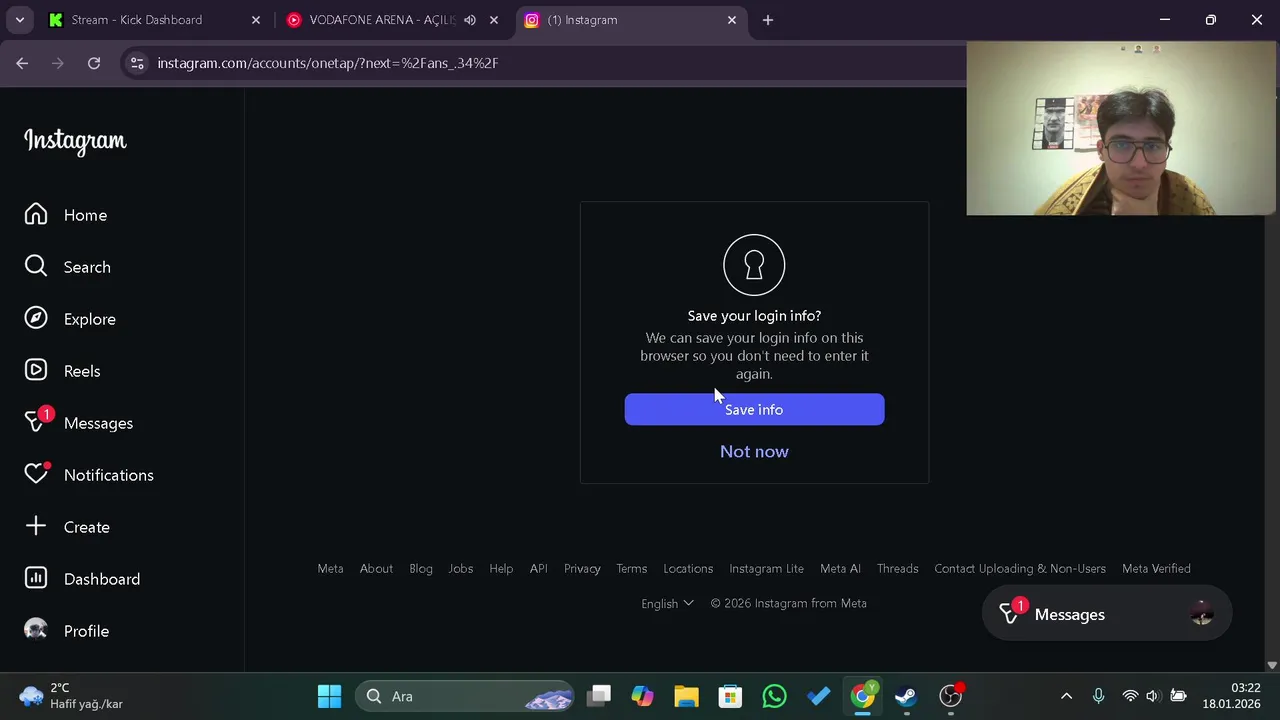This screenshot has height=720, width=1280.
Task: Click the taskbar Ara search box
Action: [467, 696]
